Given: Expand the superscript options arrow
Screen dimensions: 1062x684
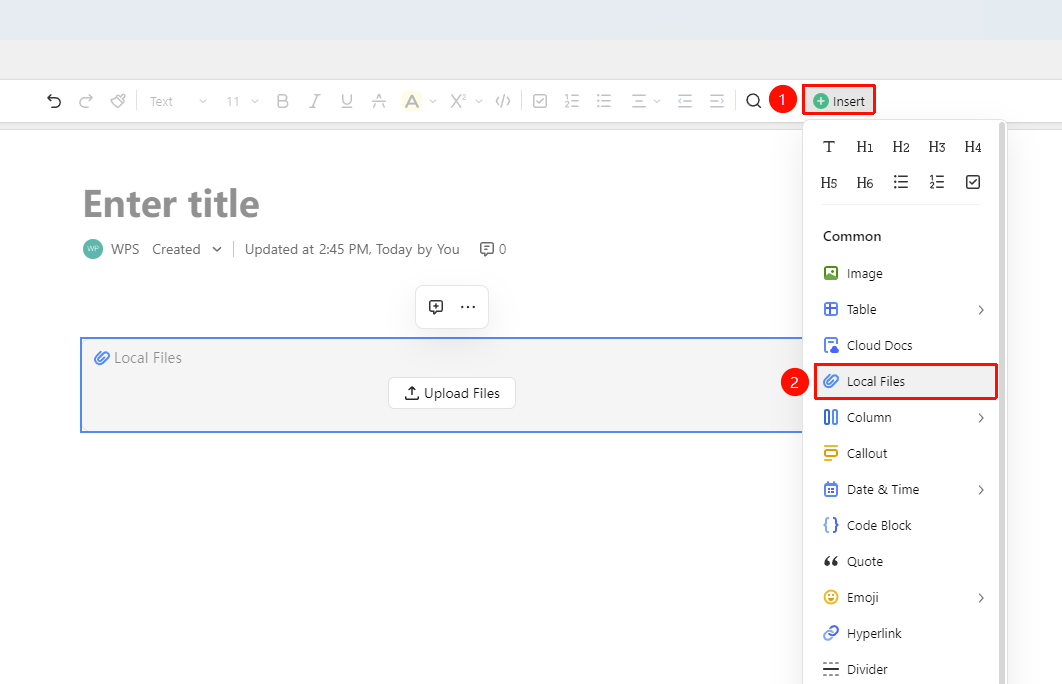Looking at the screenshot, I should pyautogui.click(x=479, y=102).
